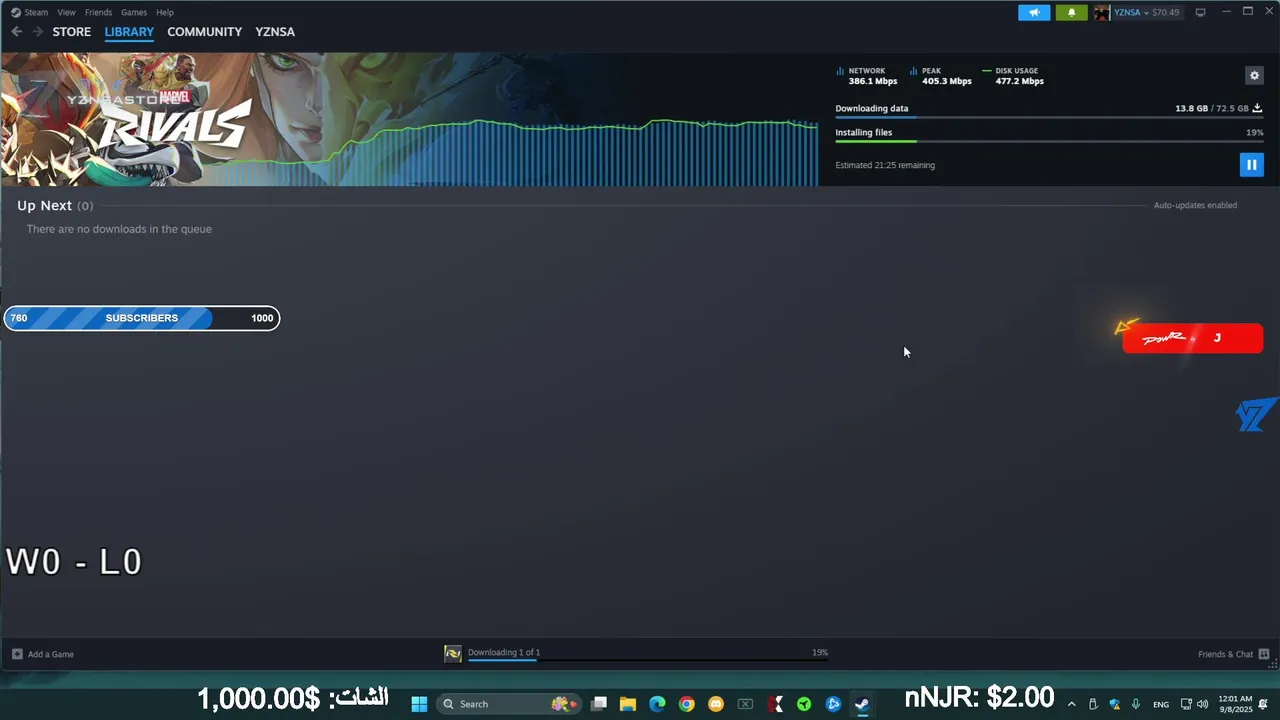Click the YZNSA profile avatar
The width and height of the screenshot is (1280, 720).
click(1102, 13)
